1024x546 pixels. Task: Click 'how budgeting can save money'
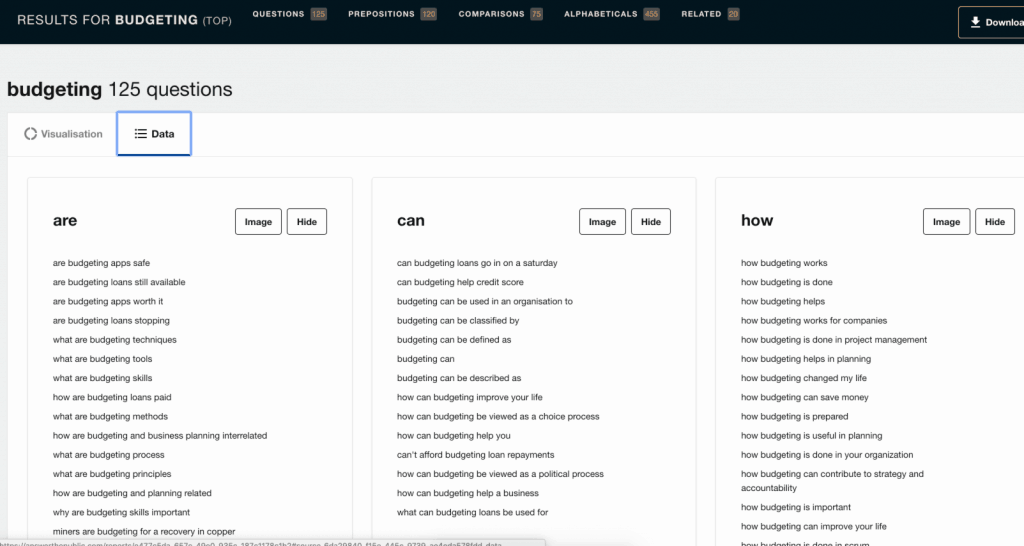pyautogui.click(x=805, y=397)
